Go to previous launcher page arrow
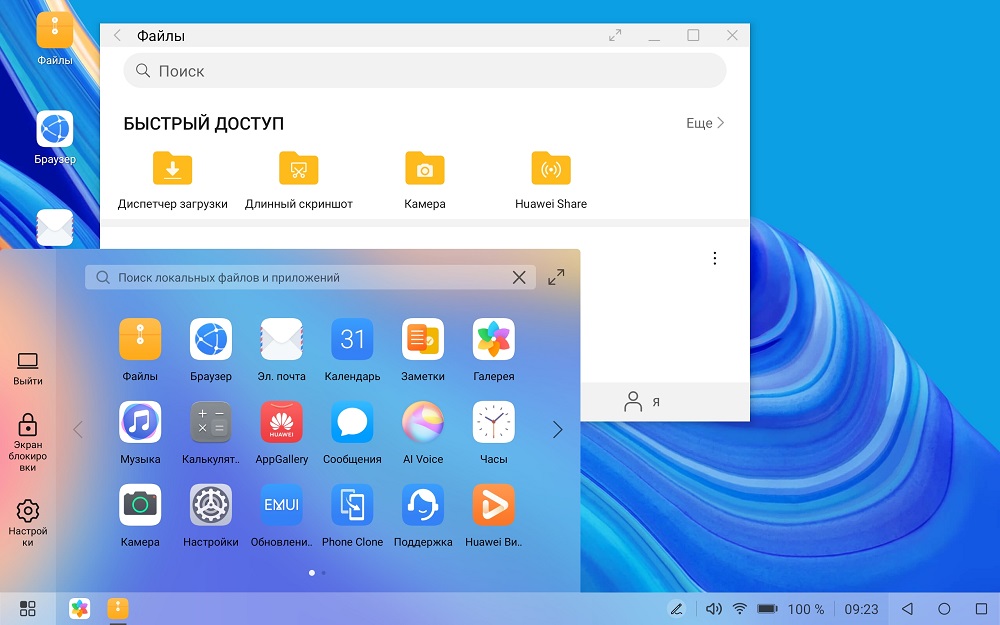The image size is (1000, 625). point(78,429)
